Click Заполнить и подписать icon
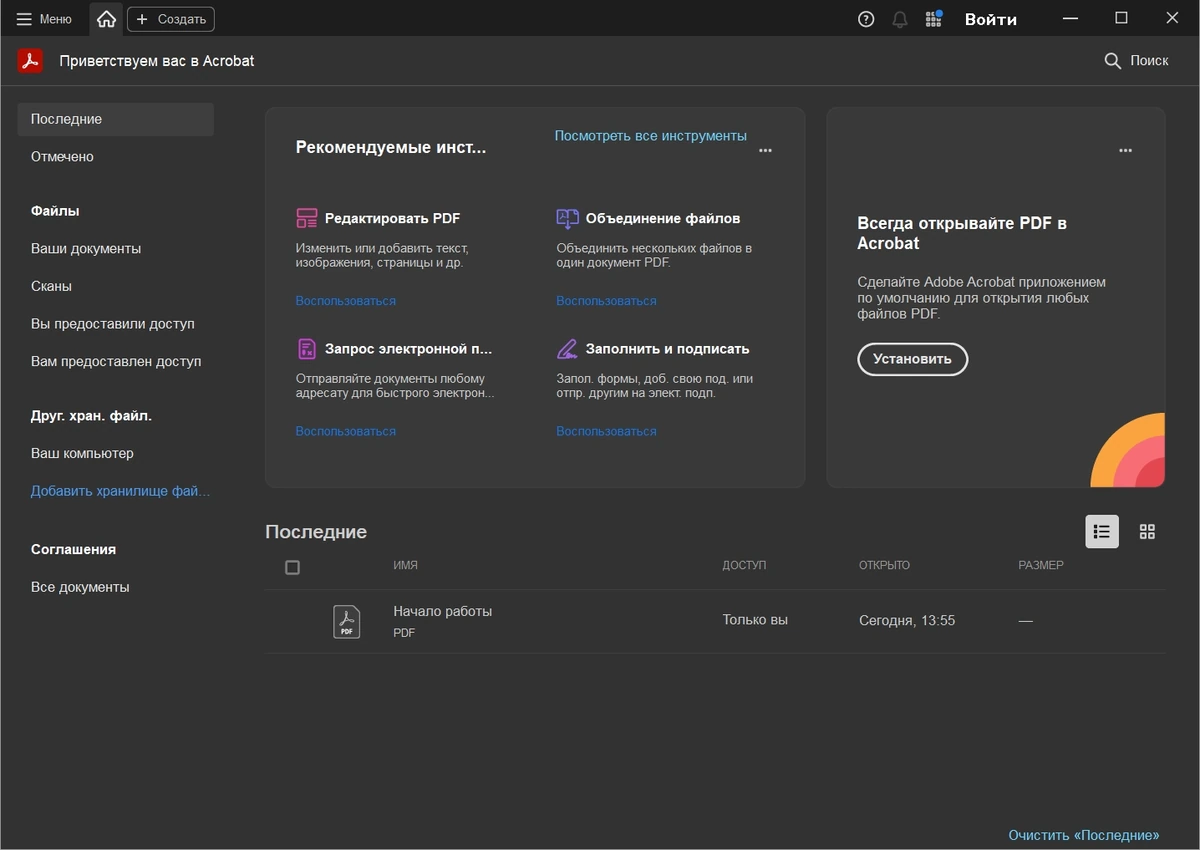This screenshot has width=1200, height=850. click(x=567, y=349)
